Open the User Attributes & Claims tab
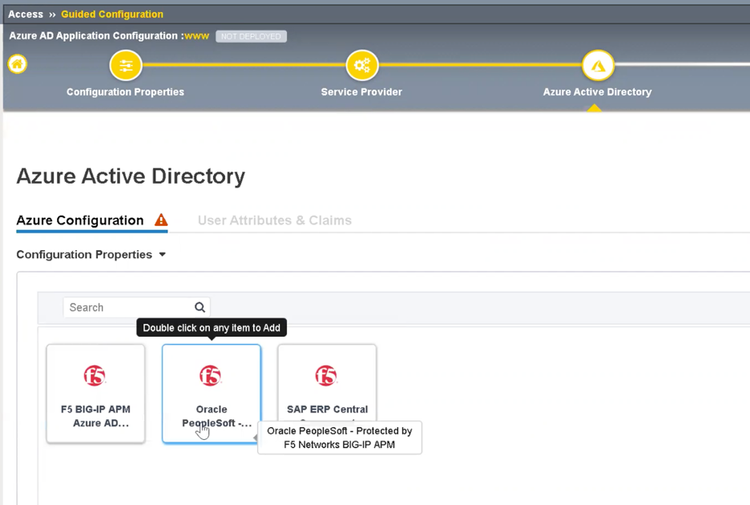Image resolution: width=750 pixels, height=505 pixels. (x=274, y=220)
